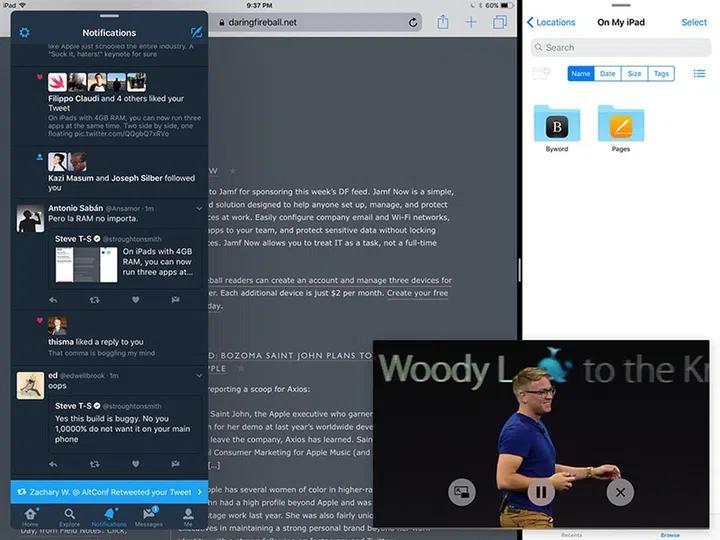This screenshot has height=540, width=720.
Task: Pause the picture-in-picture video
Action: 541,491
